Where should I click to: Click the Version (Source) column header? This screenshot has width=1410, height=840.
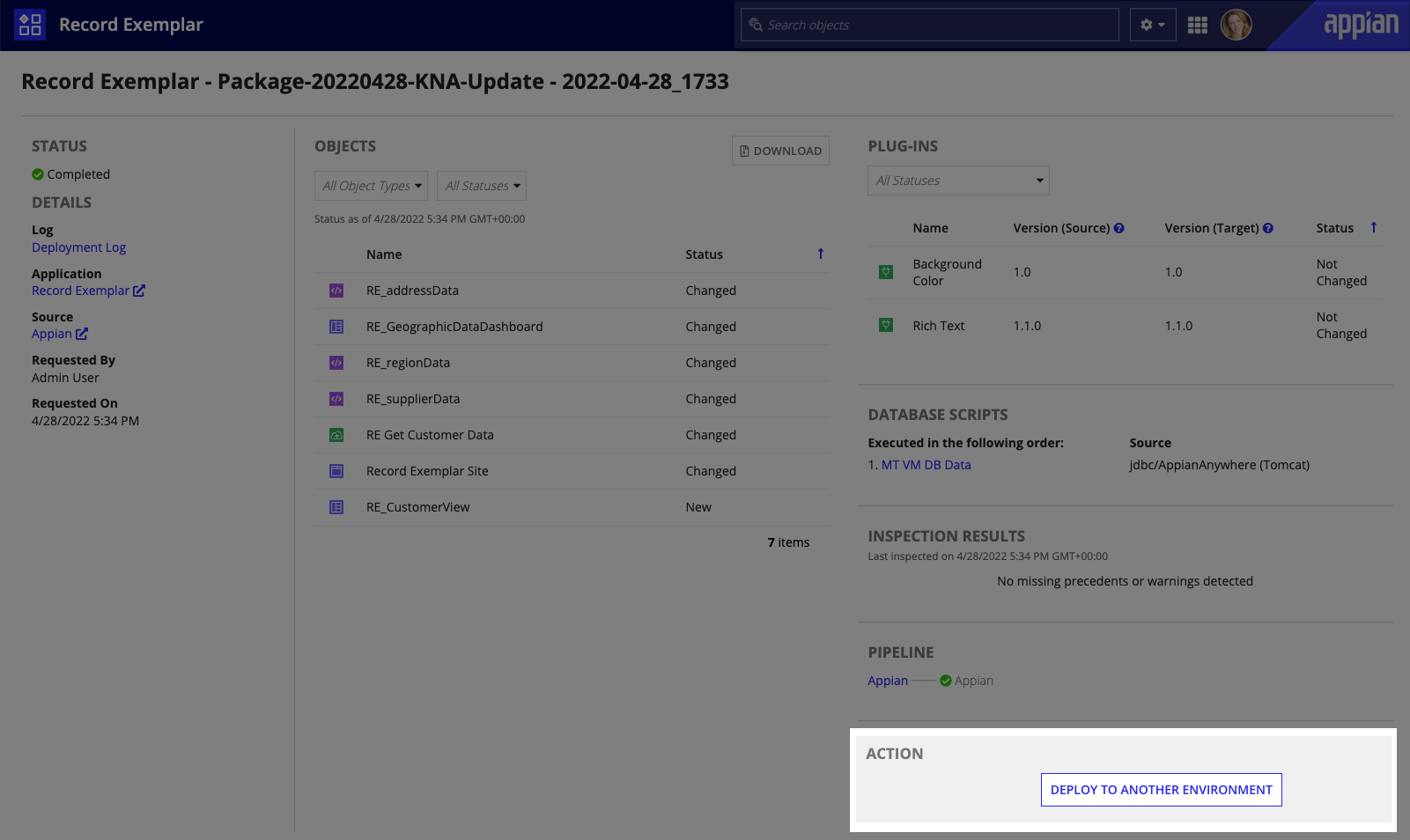click(x=1061, y=228)
